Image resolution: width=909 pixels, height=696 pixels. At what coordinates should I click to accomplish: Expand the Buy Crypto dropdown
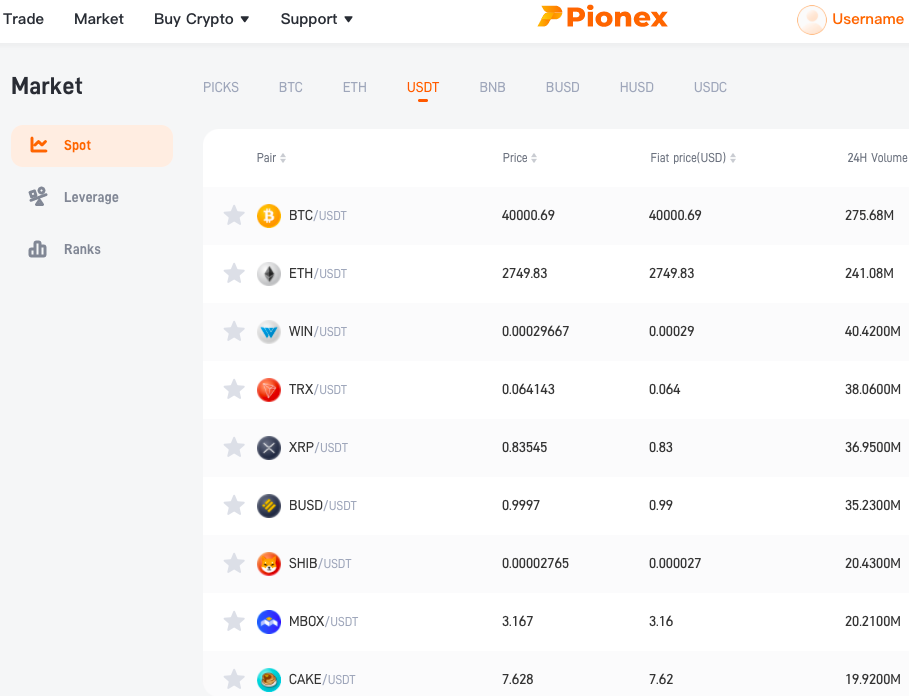[x=201, y=19]
